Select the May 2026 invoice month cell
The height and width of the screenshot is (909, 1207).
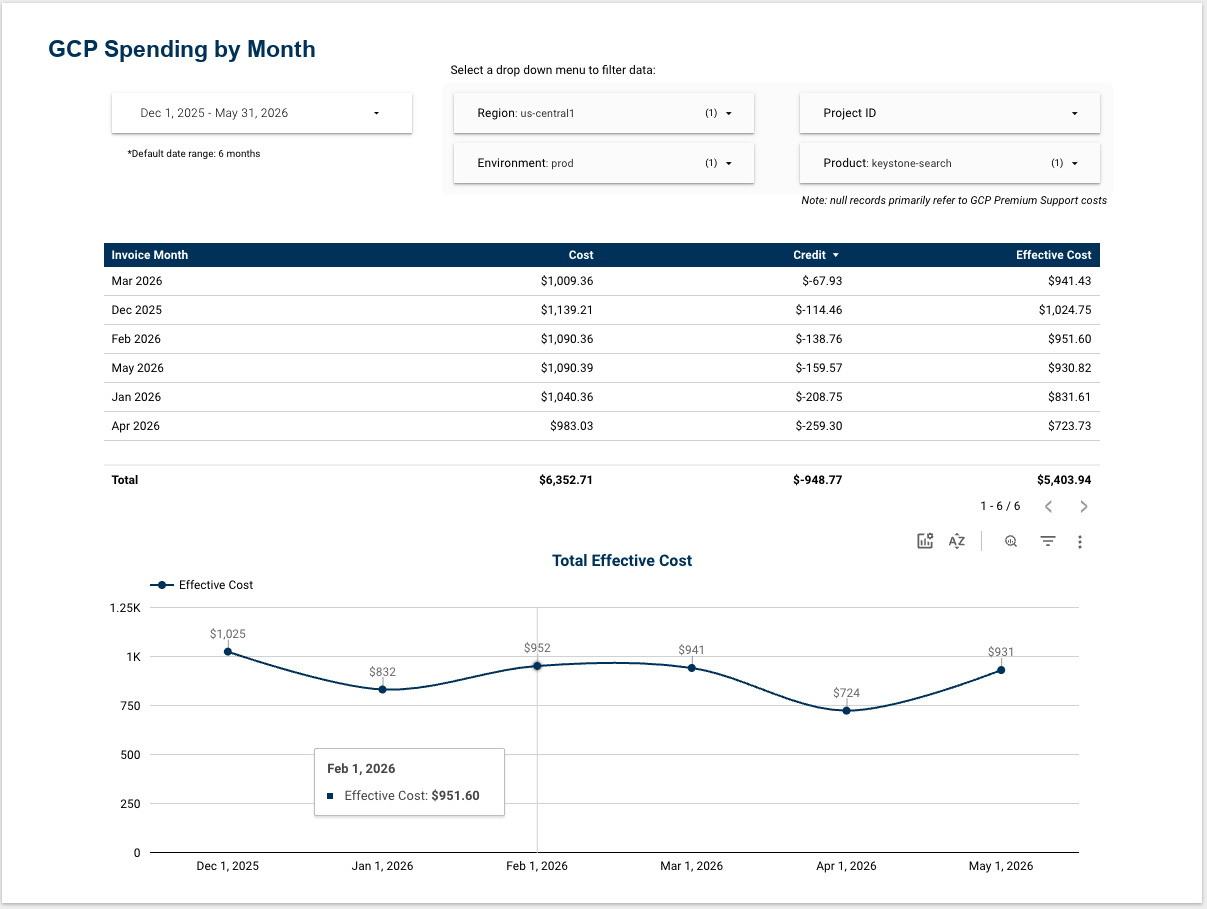pos(138,368)
